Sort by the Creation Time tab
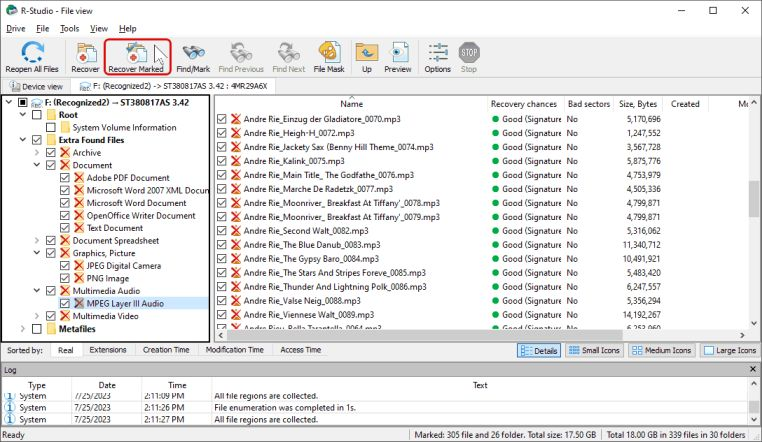Image resolution: width=762 pixels, height=442 pixels. (x=166, y=350)
